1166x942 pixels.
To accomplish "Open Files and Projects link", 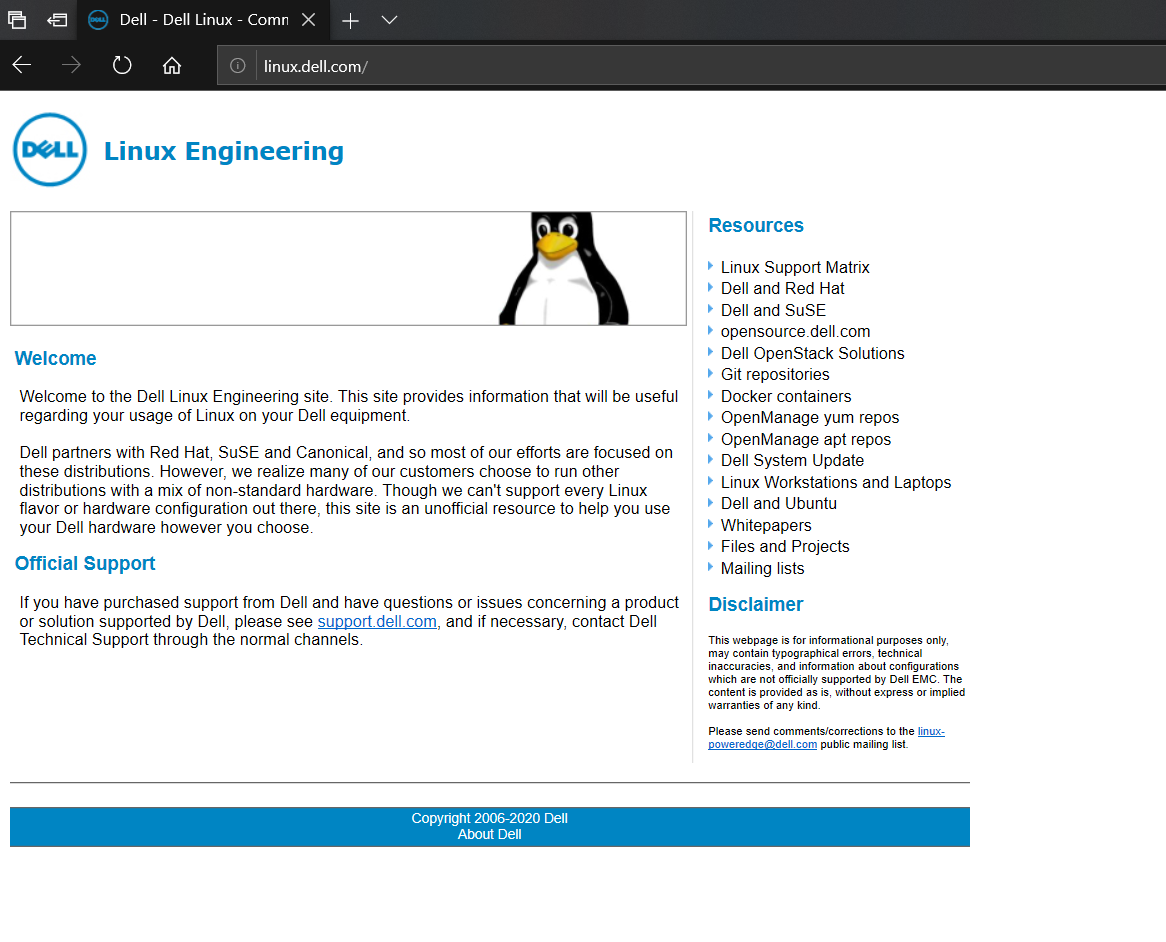I will [x=785, y=546].
